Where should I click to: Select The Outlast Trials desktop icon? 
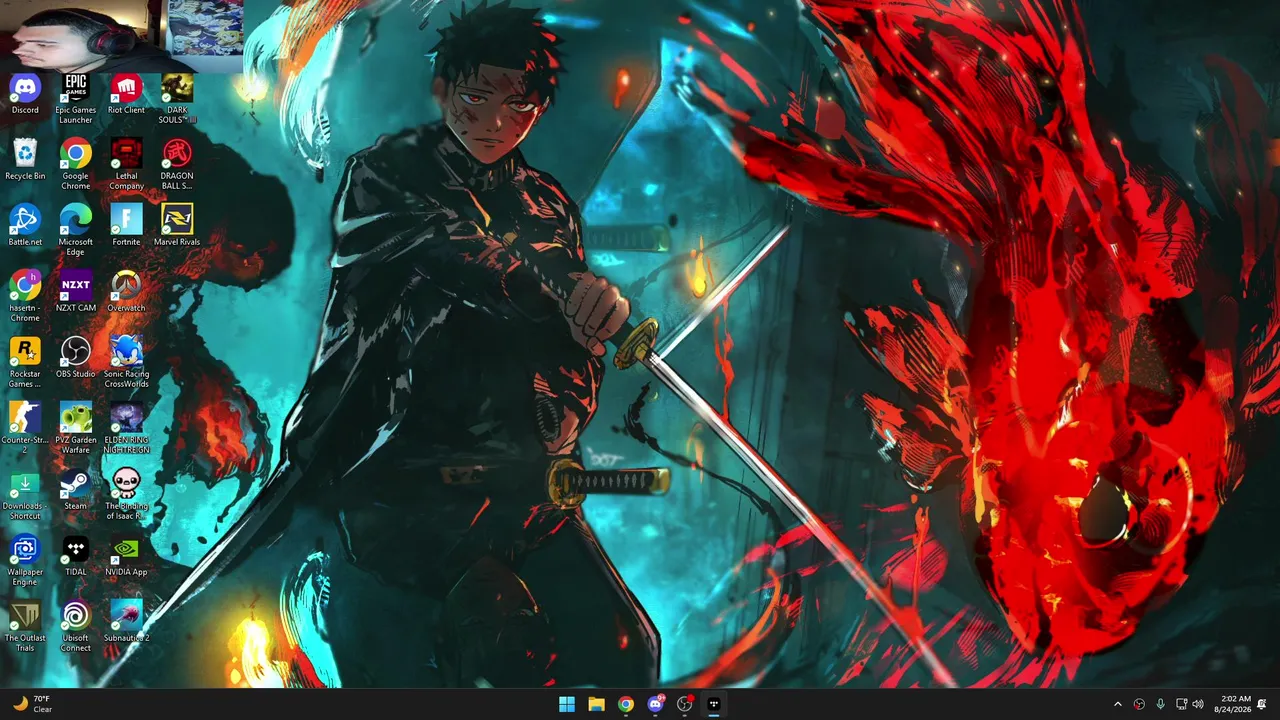coord(25,627)
